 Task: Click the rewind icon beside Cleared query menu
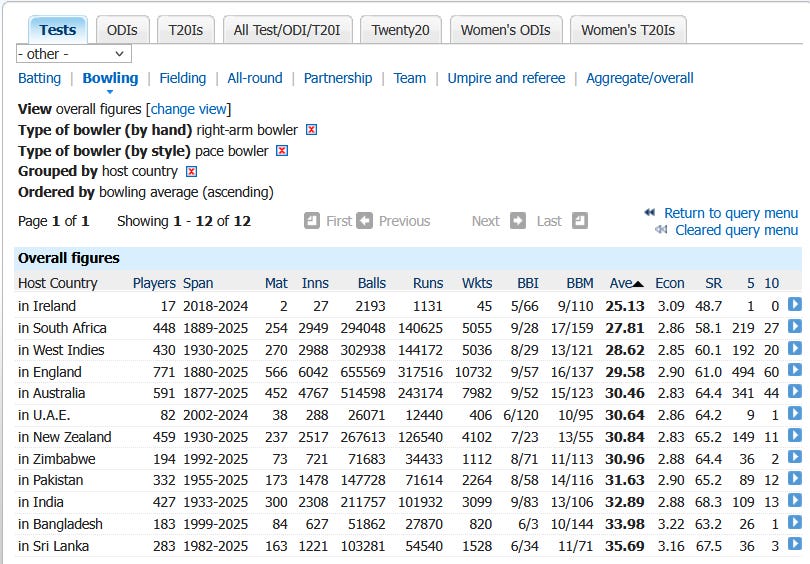(x=661, y=229)
